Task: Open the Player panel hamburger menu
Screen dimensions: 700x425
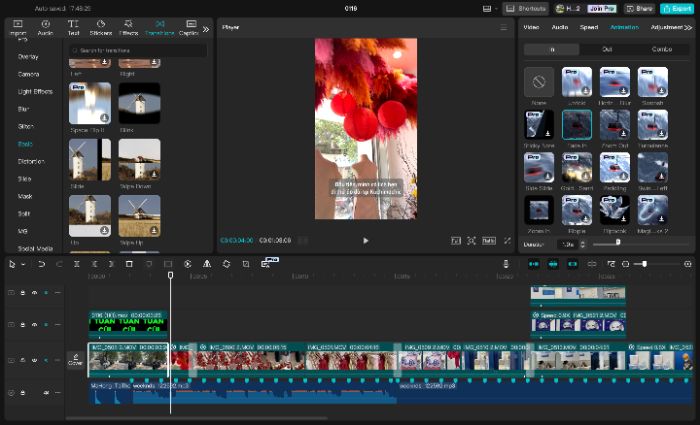Action: (x=504, y=27)
